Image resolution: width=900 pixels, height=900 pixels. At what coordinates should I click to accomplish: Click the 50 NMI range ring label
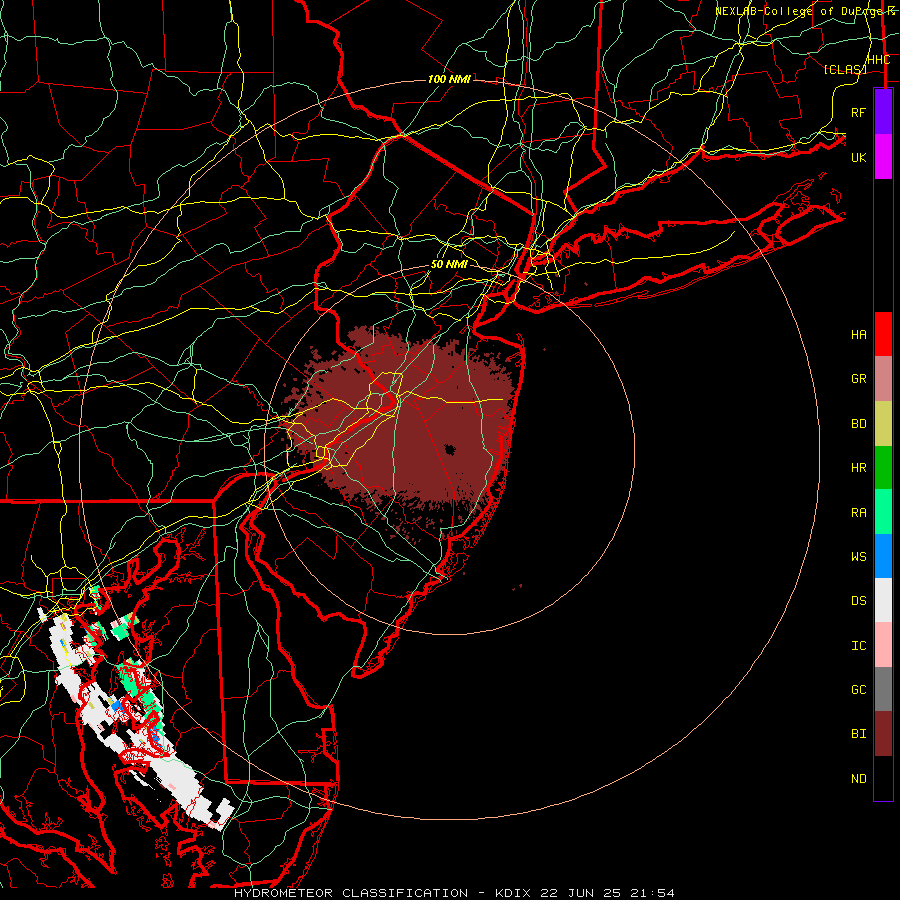point(449,265)
